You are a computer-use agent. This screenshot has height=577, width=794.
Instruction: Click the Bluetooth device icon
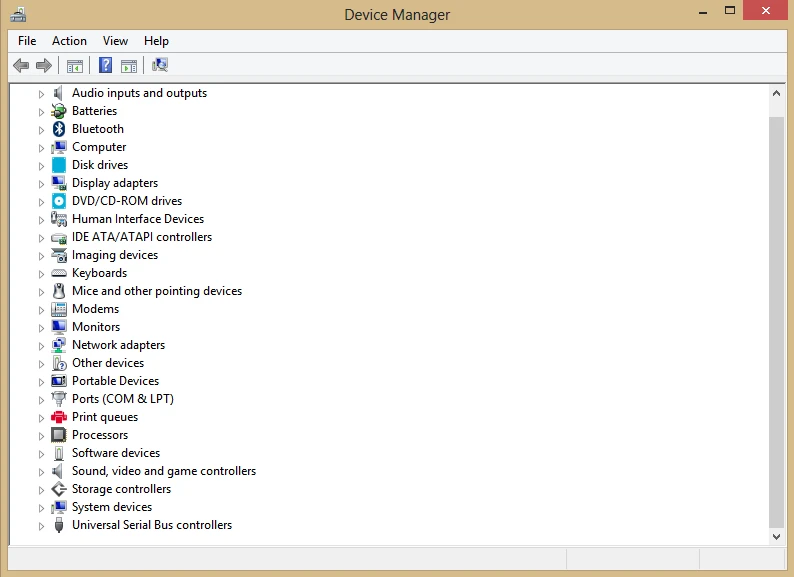point(59,129)
